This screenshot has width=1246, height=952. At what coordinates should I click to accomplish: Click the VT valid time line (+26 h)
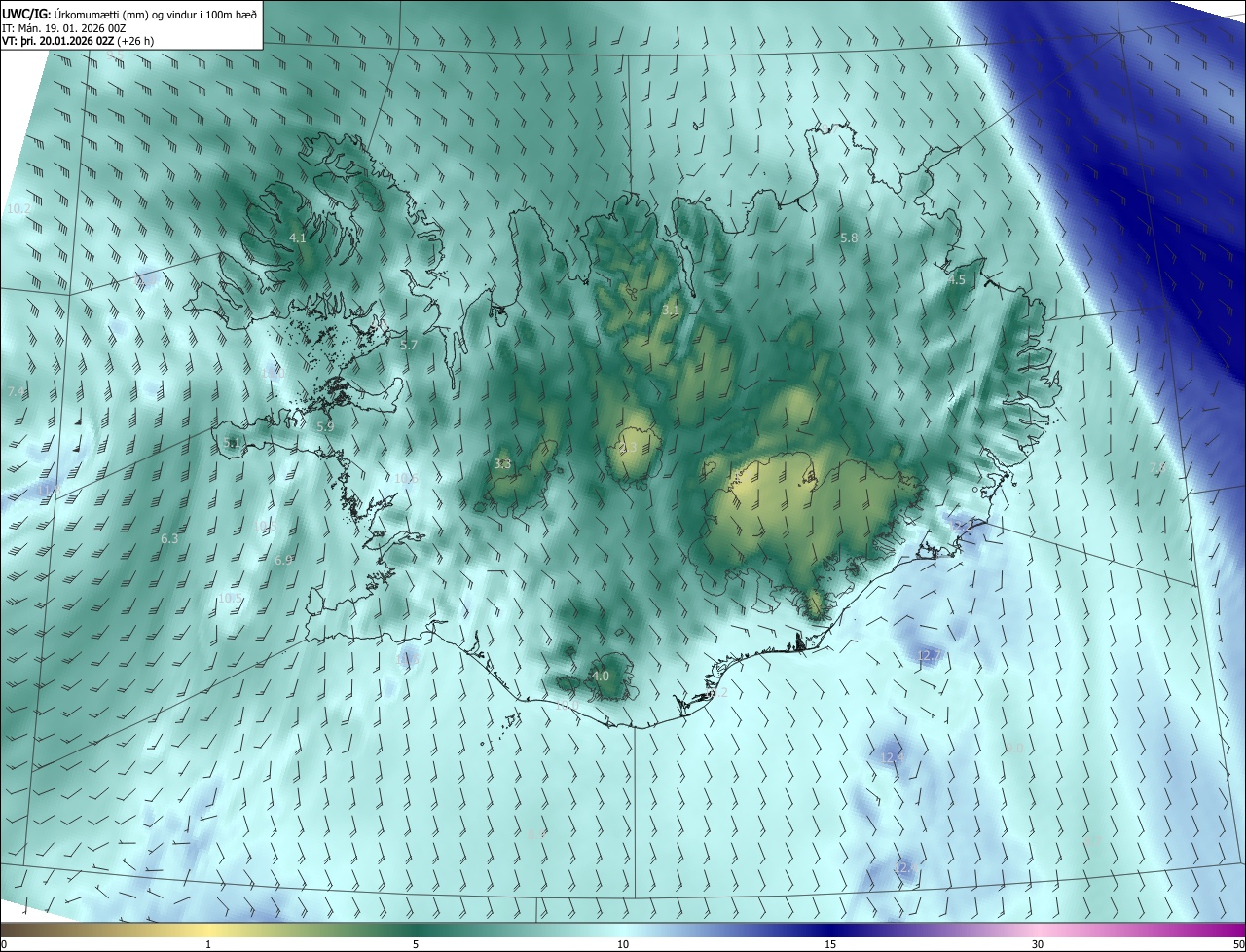coord(78,41)
